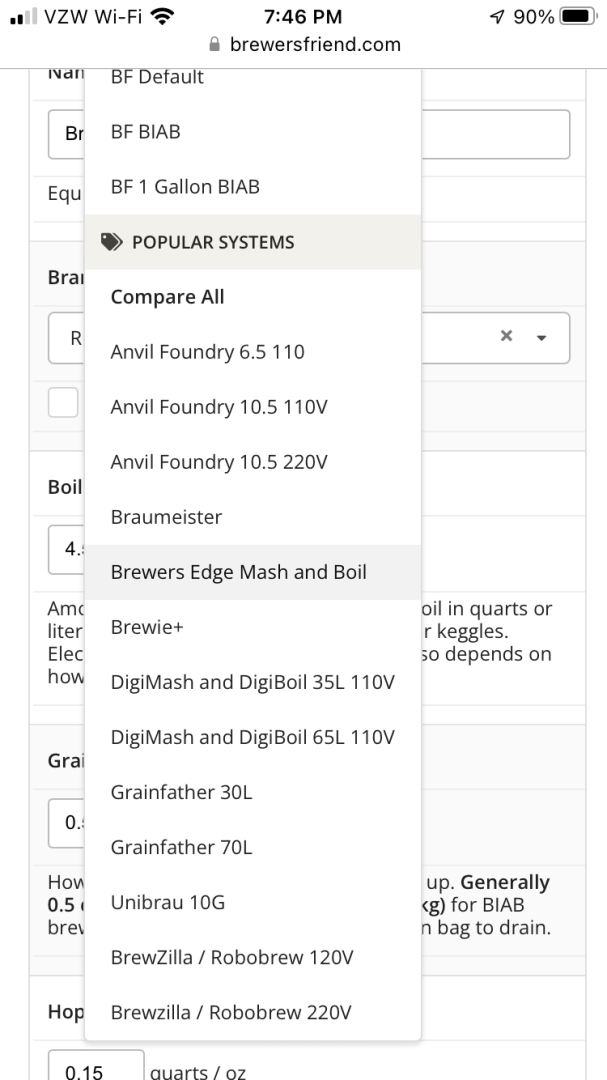Choose Braumeister system
This screenshot has width=607, height=1080.
click(166, 517)
